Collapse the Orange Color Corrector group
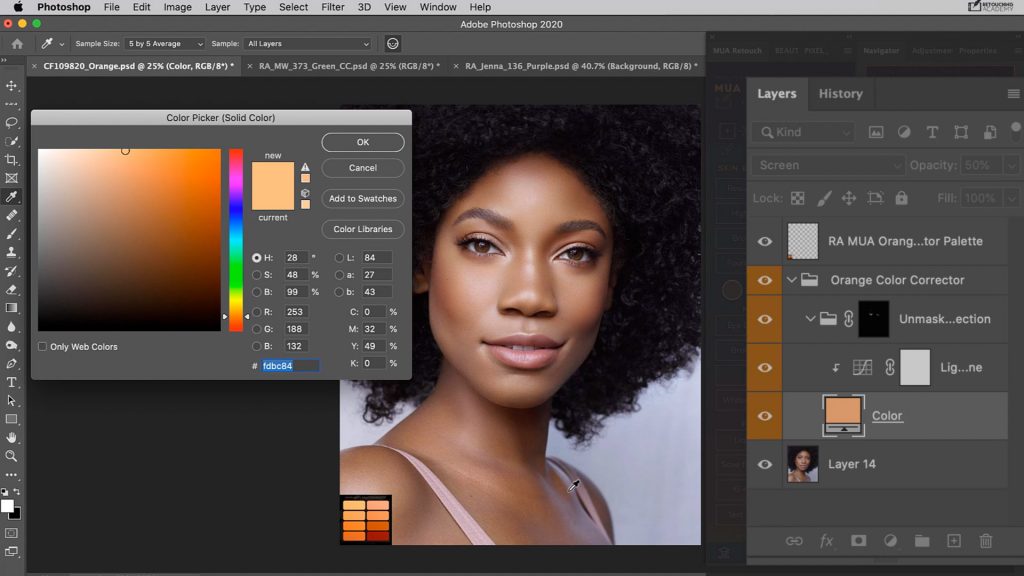The image size is (1024, 576). 793,280
